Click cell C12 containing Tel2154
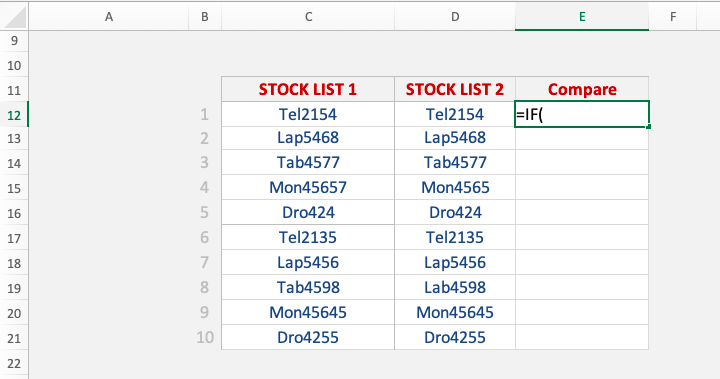The width and height of the screenshot is (720, 379). [x=308, y=114]
